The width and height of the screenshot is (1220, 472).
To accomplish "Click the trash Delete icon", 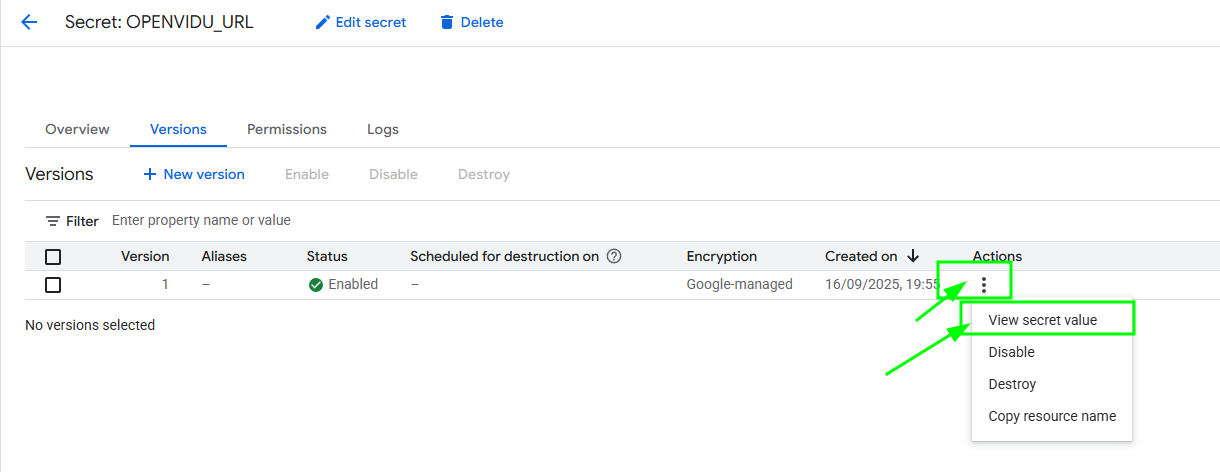I will coord(447,22).
